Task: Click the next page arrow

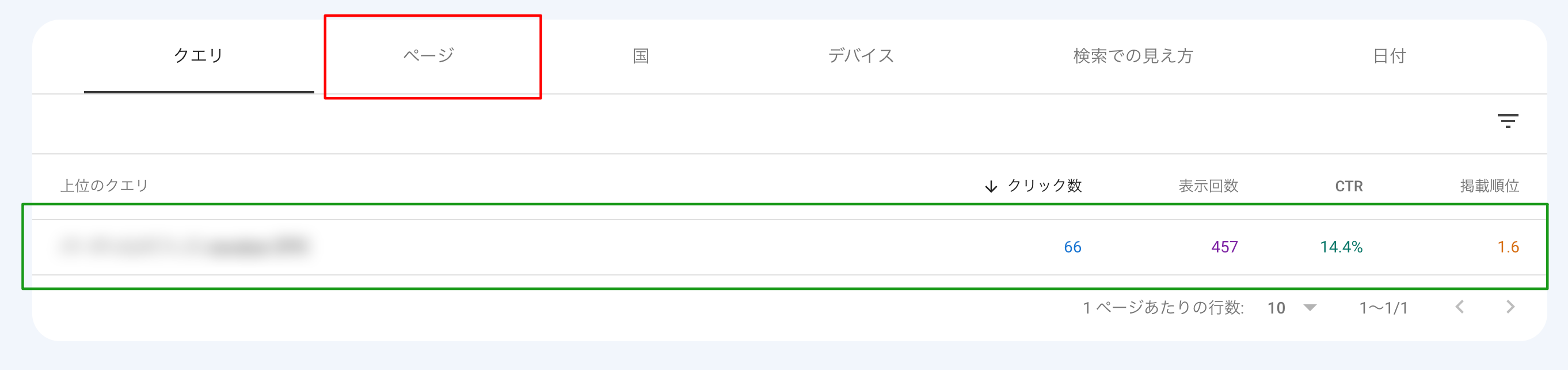Action: 1510,307
